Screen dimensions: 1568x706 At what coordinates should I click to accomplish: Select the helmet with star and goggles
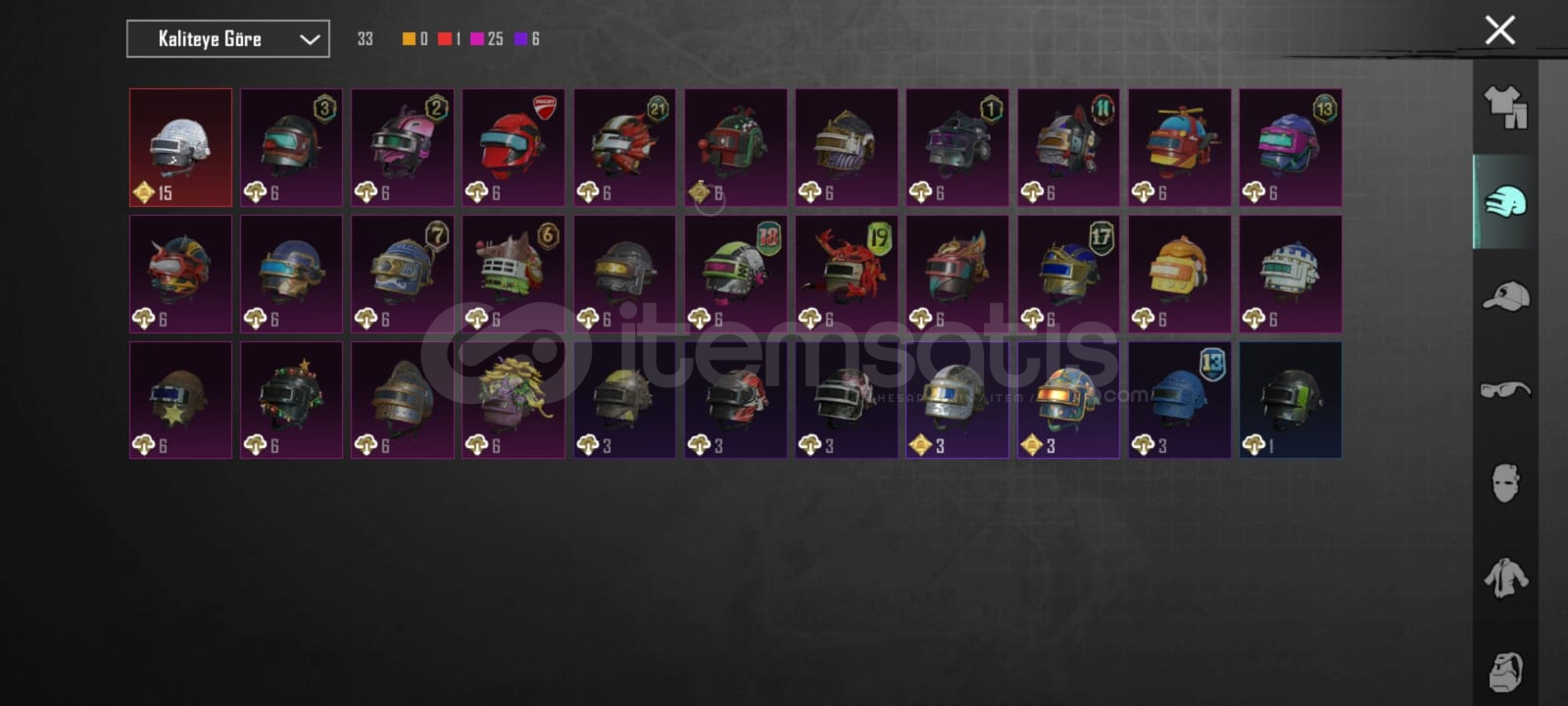click(180, 399)
